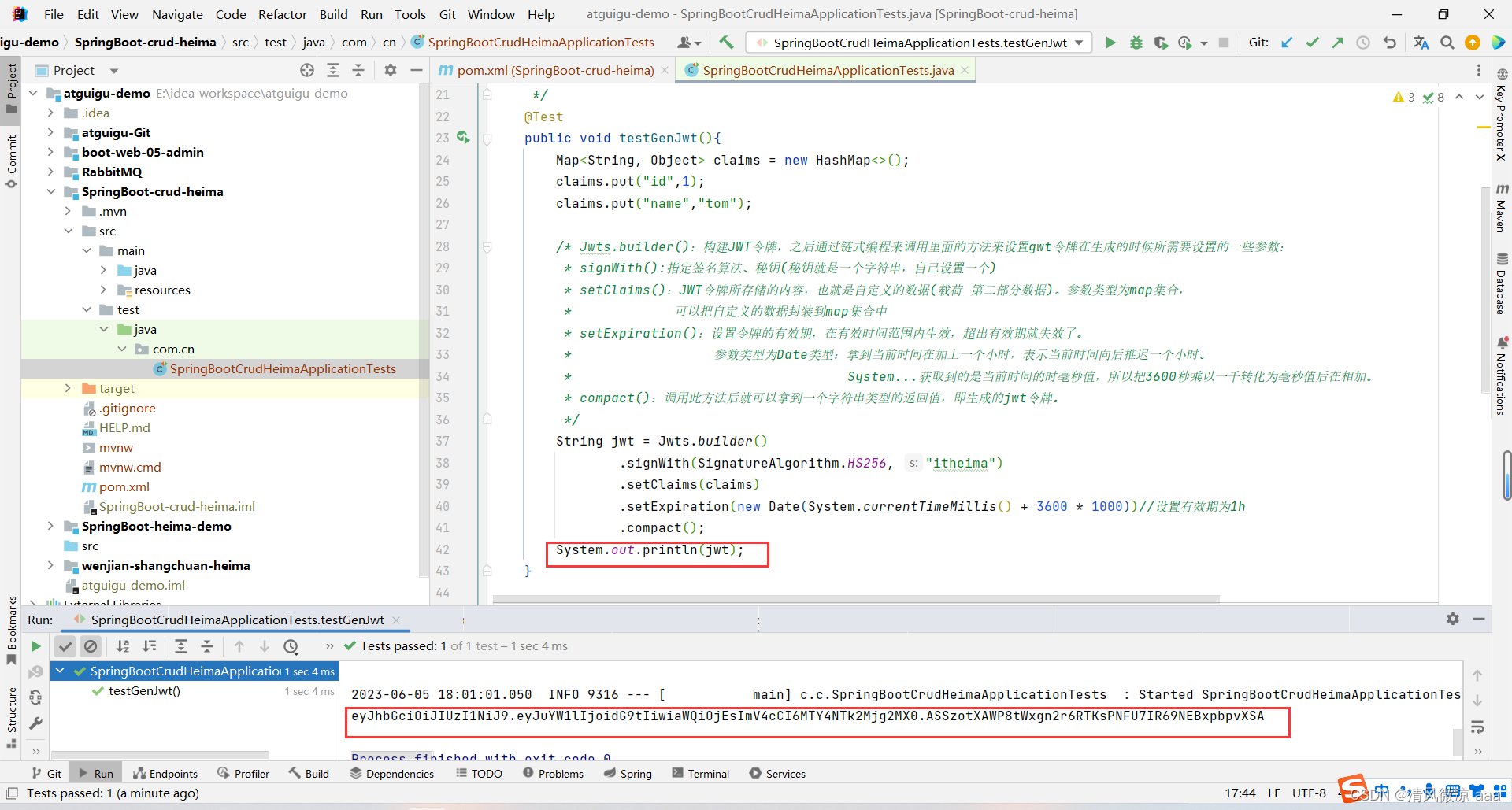
Task: Run with coverage icon in toolbar
Action: pyautogui.click(x=1161, y=43)
